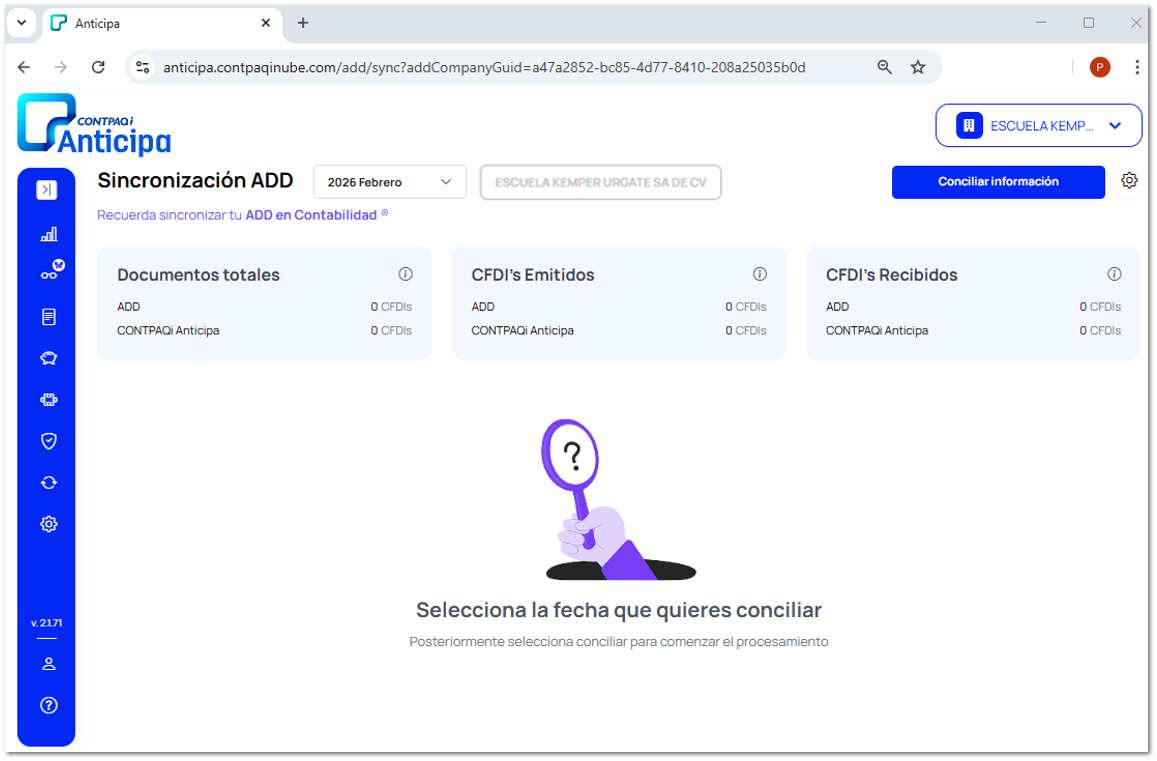Open a new browser tab
1157x761 pixels.
pyautogui.click(x=303, y=23)
